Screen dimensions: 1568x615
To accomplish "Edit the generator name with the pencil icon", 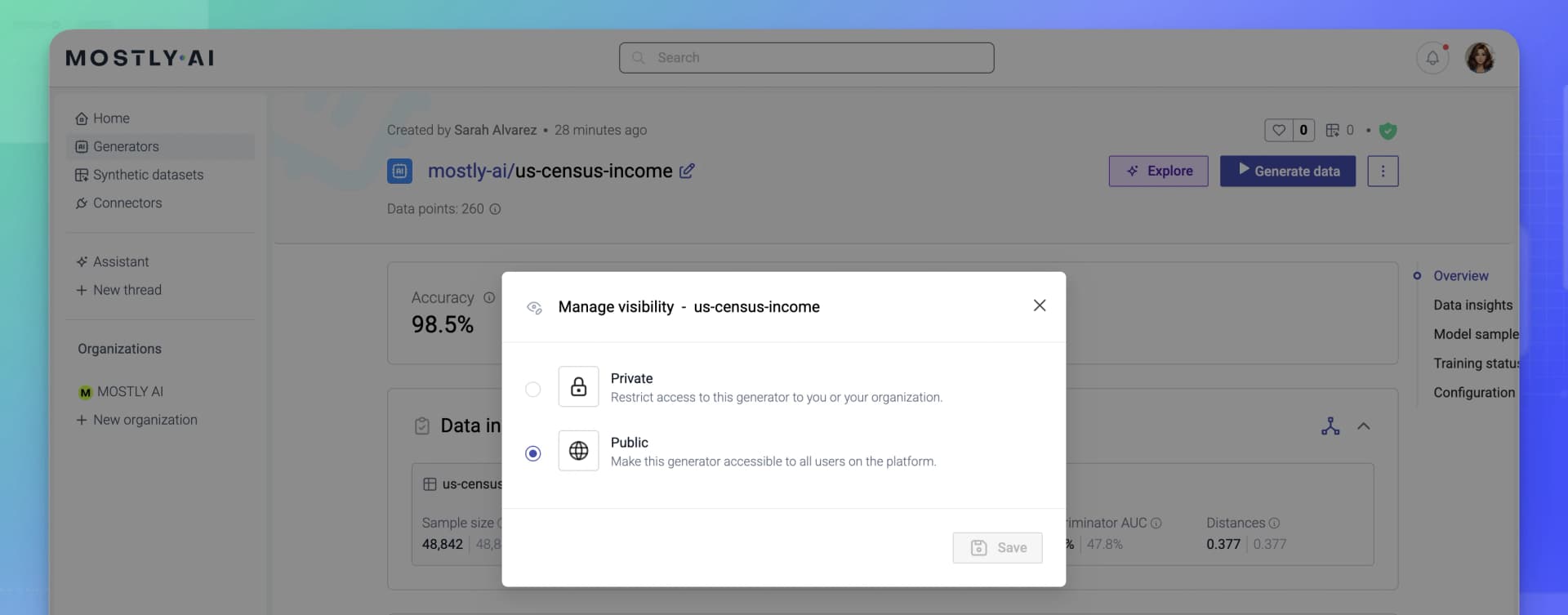I will pyautogui.click(x=687, y=171).
